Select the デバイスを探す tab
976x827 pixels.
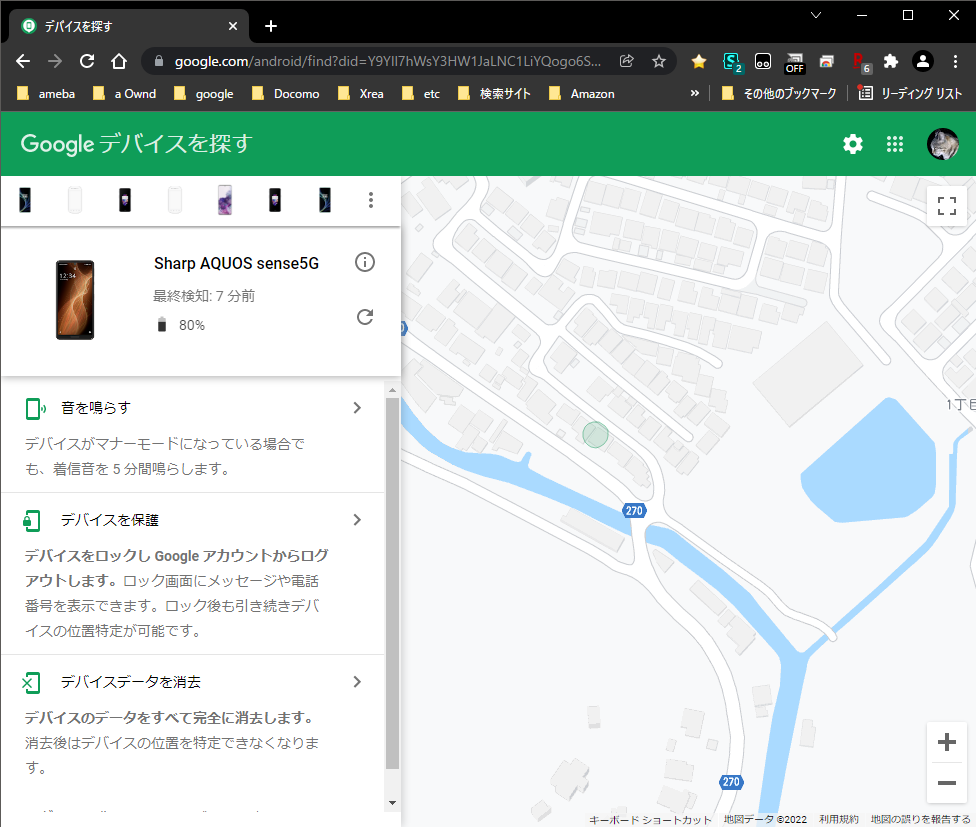(129, 26)
